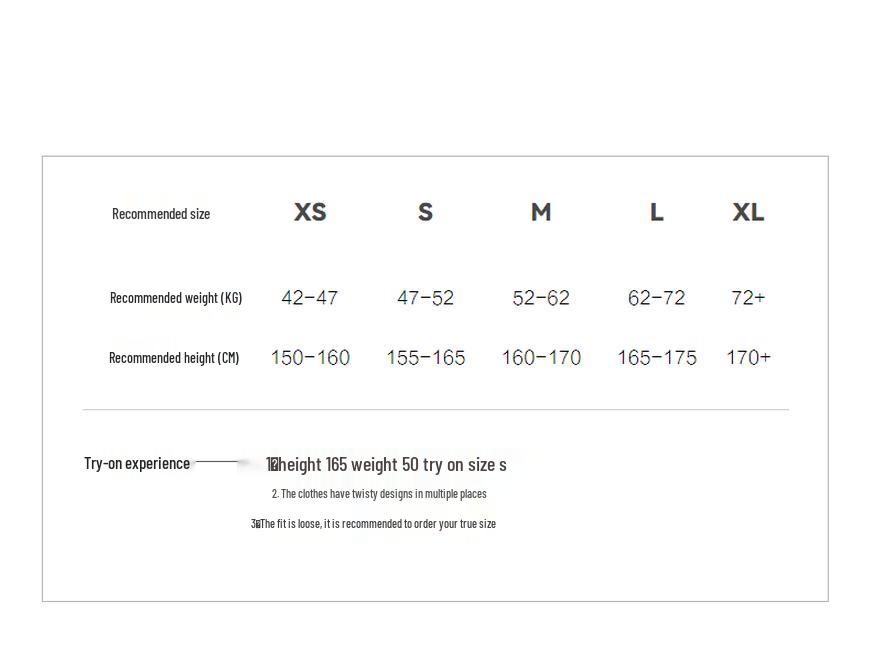Select the 62-72 weight cell
The image size is (871, 654).
(656, 298)
